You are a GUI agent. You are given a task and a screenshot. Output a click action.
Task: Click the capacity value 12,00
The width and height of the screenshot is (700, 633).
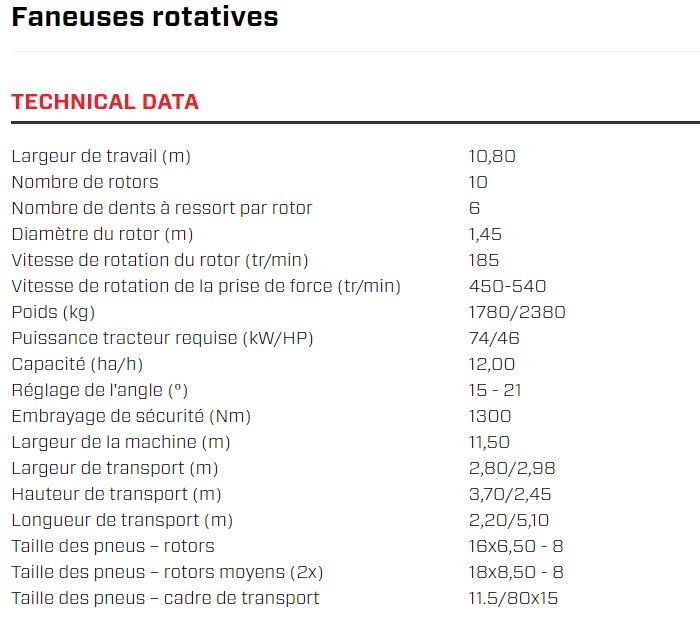click(492, 364)
